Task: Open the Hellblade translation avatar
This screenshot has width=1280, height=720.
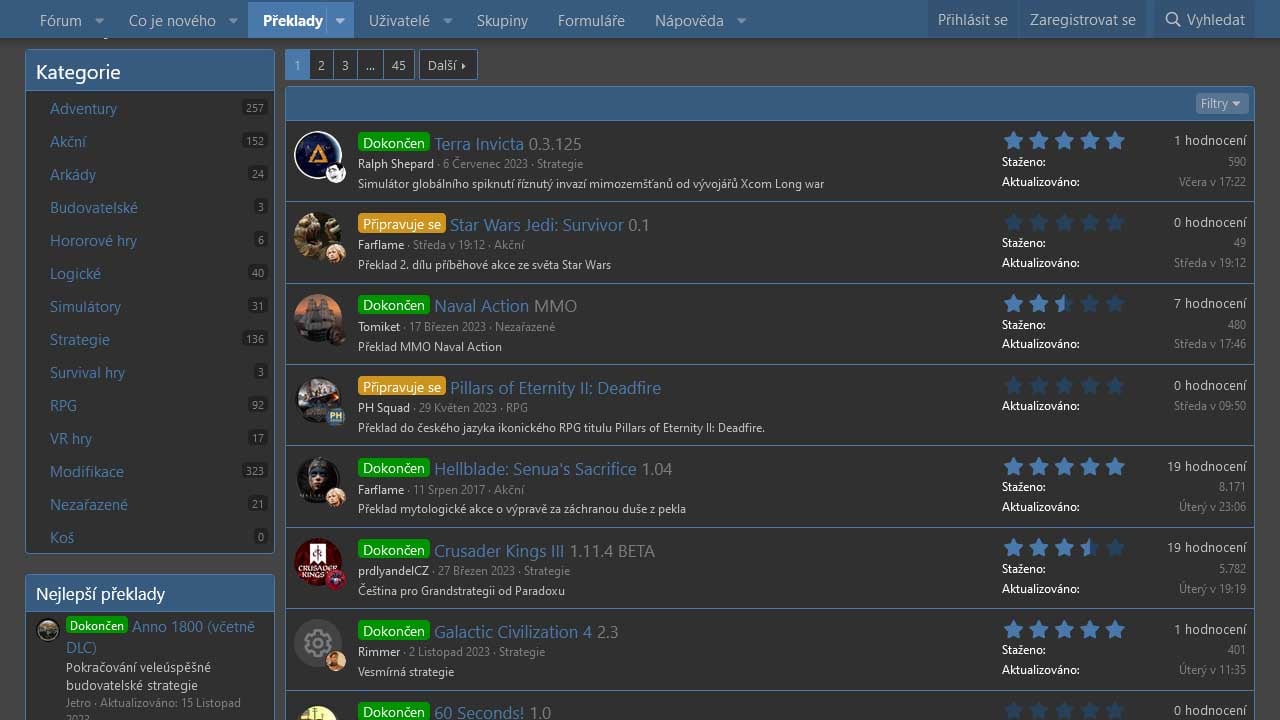Action: tap(318, 481)
